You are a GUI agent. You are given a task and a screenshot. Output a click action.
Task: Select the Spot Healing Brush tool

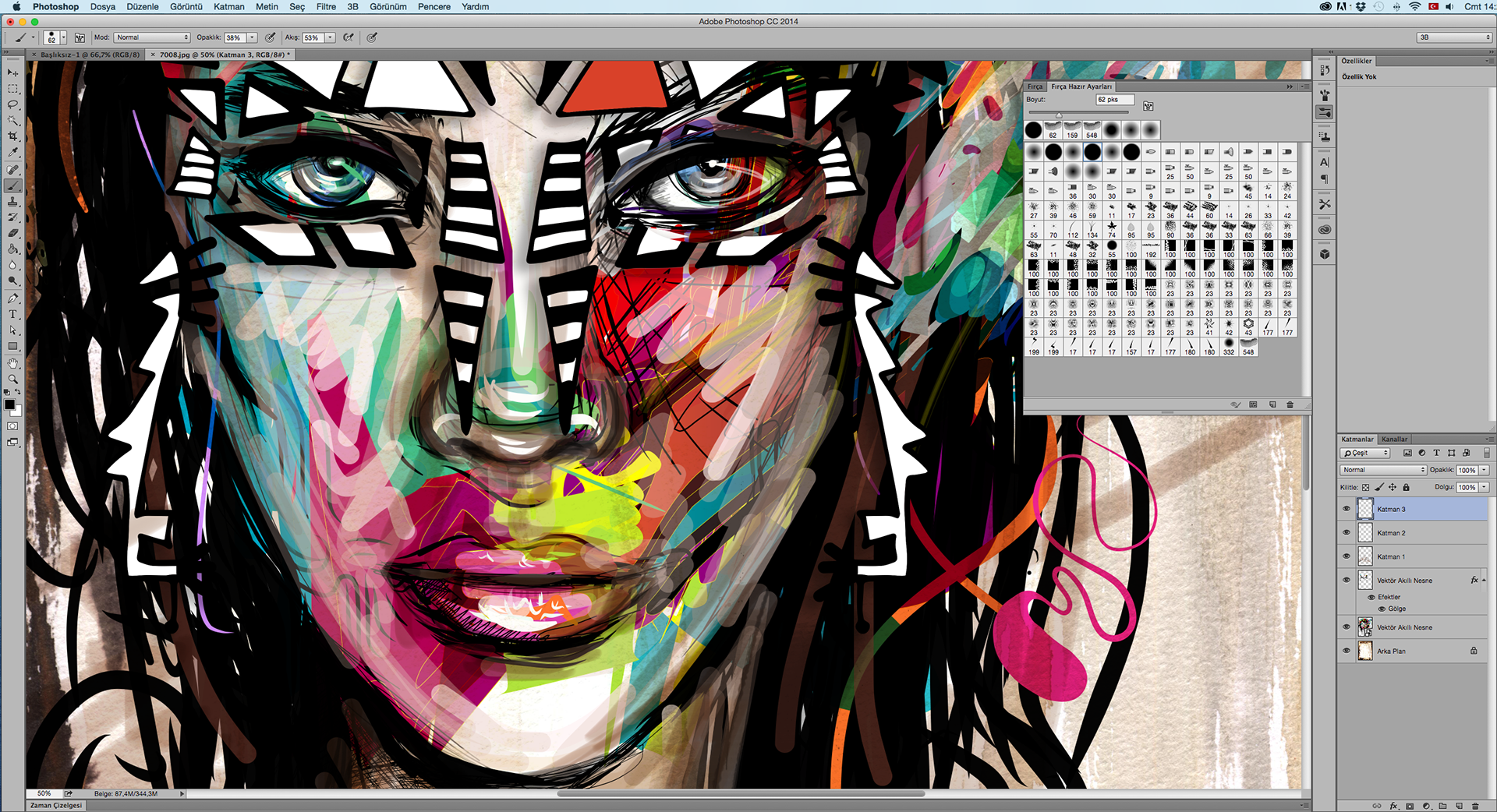tap(12, 170)
